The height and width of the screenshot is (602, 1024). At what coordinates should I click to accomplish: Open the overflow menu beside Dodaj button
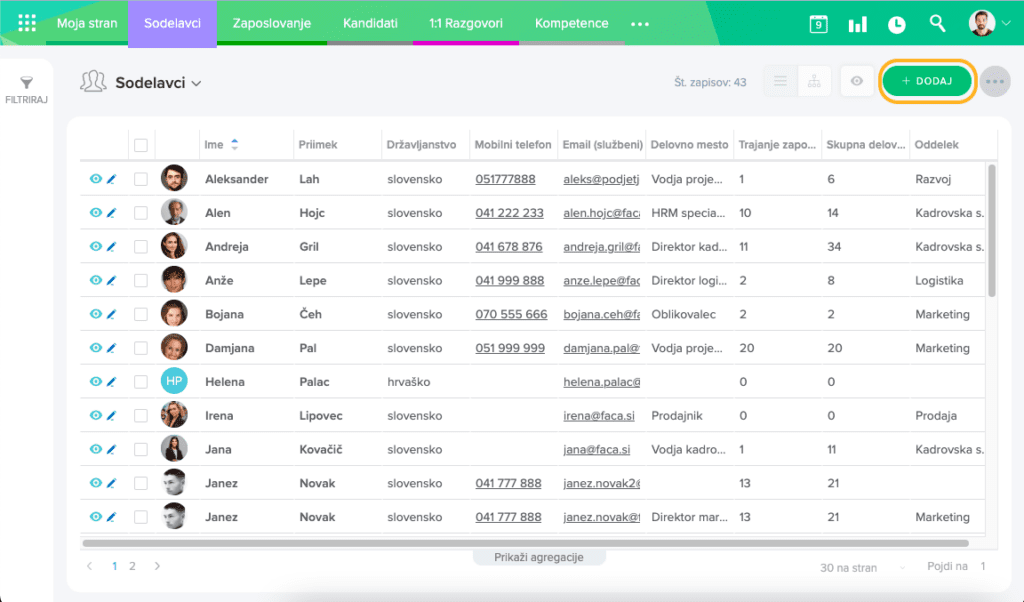click(995, 82)
